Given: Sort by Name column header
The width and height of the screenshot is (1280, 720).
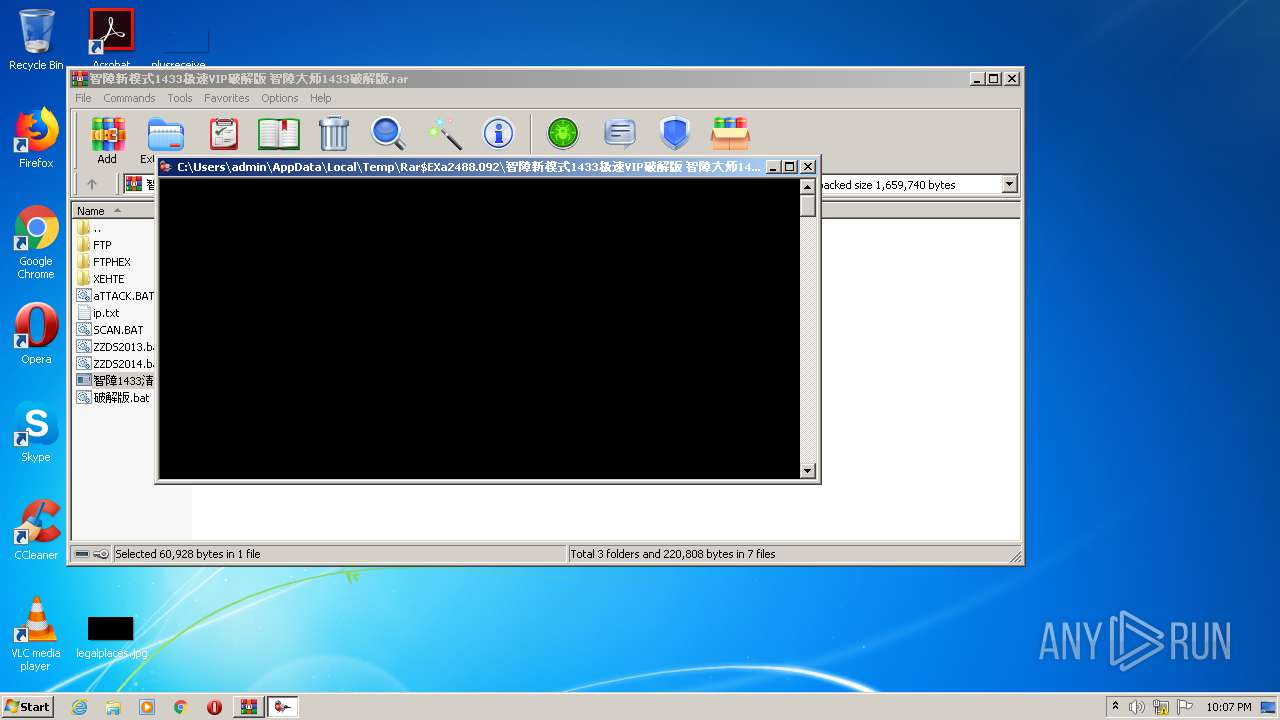Looking at the screenshot, I should [x=112, y=210].
